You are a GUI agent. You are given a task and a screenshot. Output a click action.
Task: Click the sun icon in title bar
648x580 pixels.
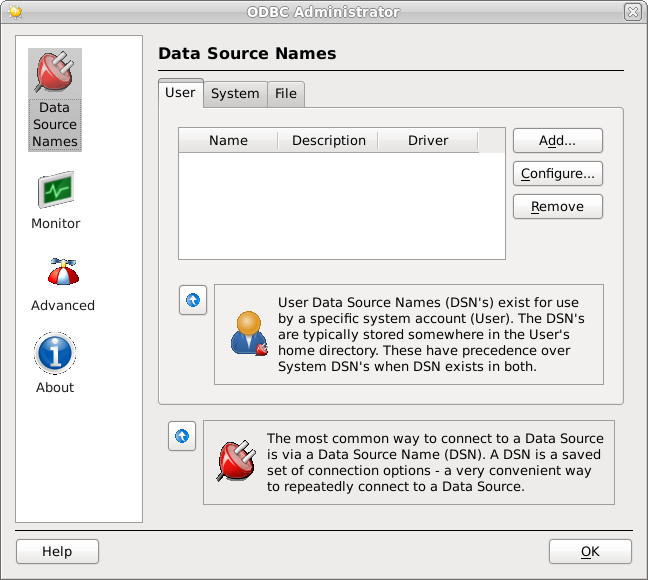tap(15, 12)
